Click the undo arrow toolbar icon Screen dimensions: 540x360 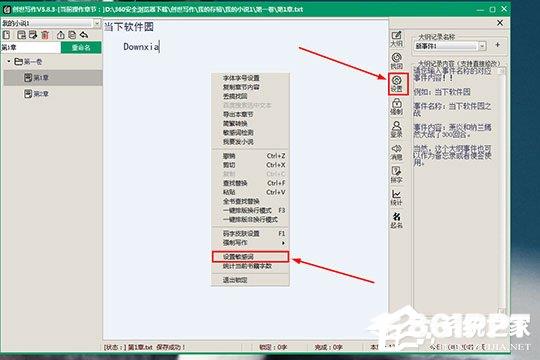click(x=84, y=35)
